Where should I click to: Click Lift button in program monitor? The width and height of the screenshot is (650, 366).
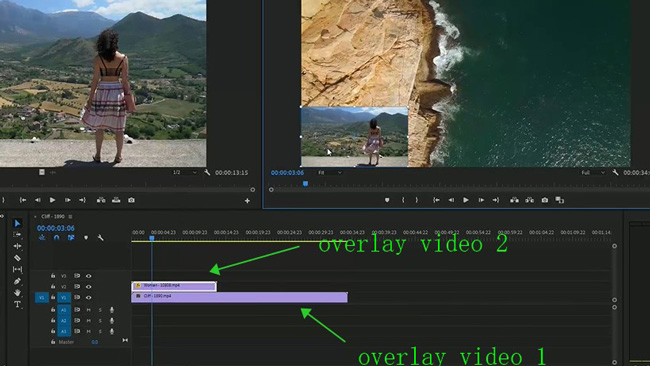click(x=514, y=200)
